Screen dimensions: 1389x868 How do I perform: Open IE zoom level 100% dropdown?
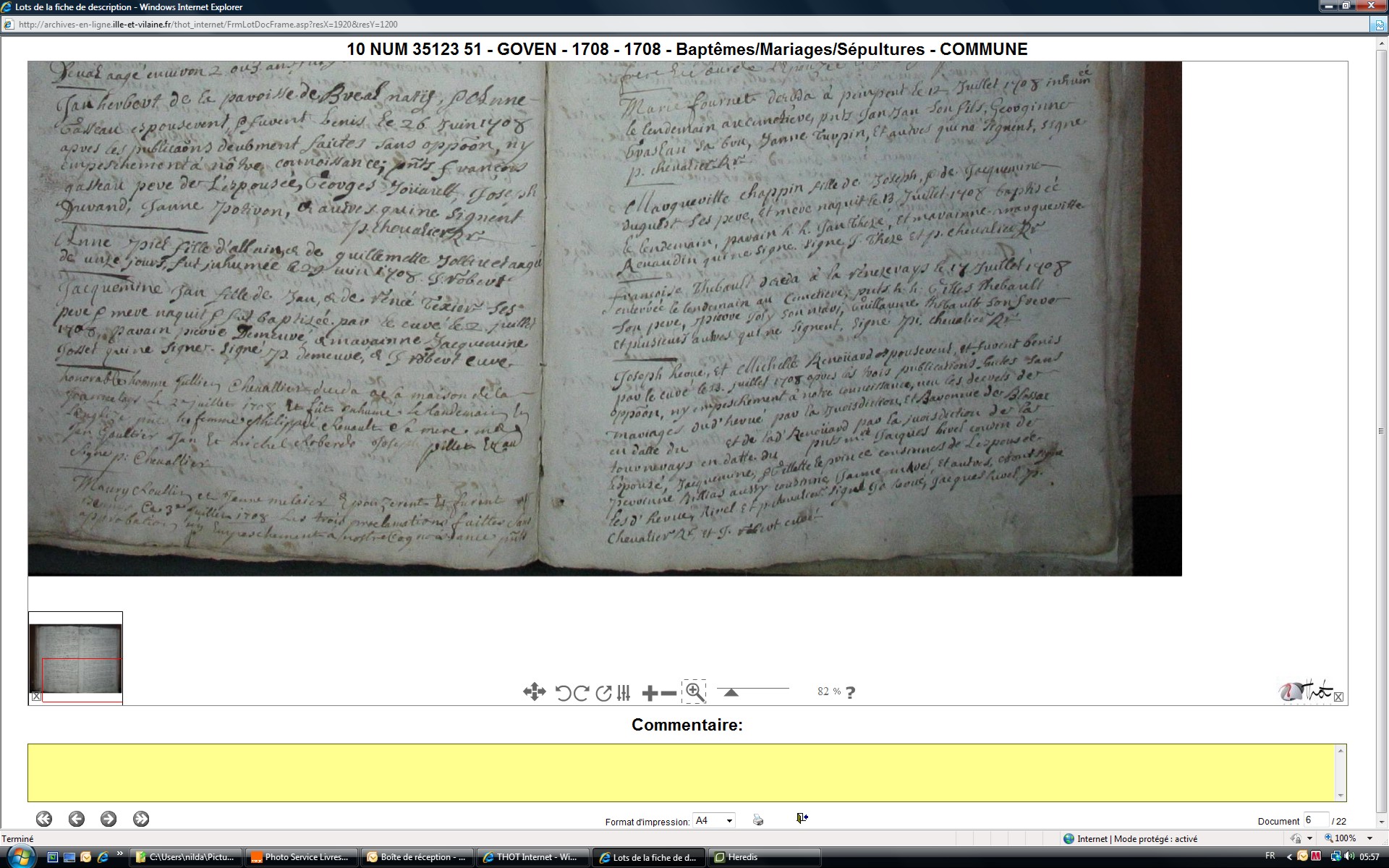click(1369, 838)
